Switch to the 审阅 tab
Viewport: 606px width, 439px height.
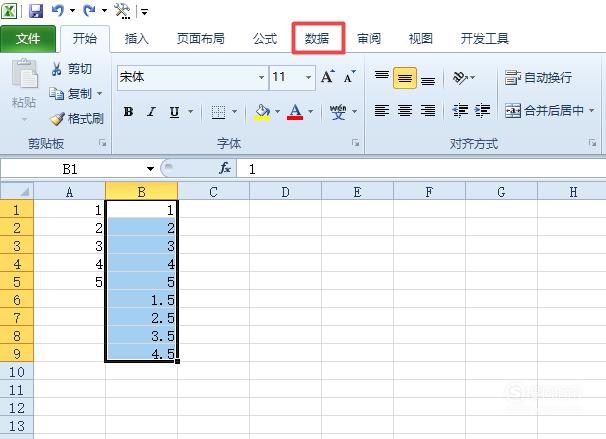tap(369, 39)
